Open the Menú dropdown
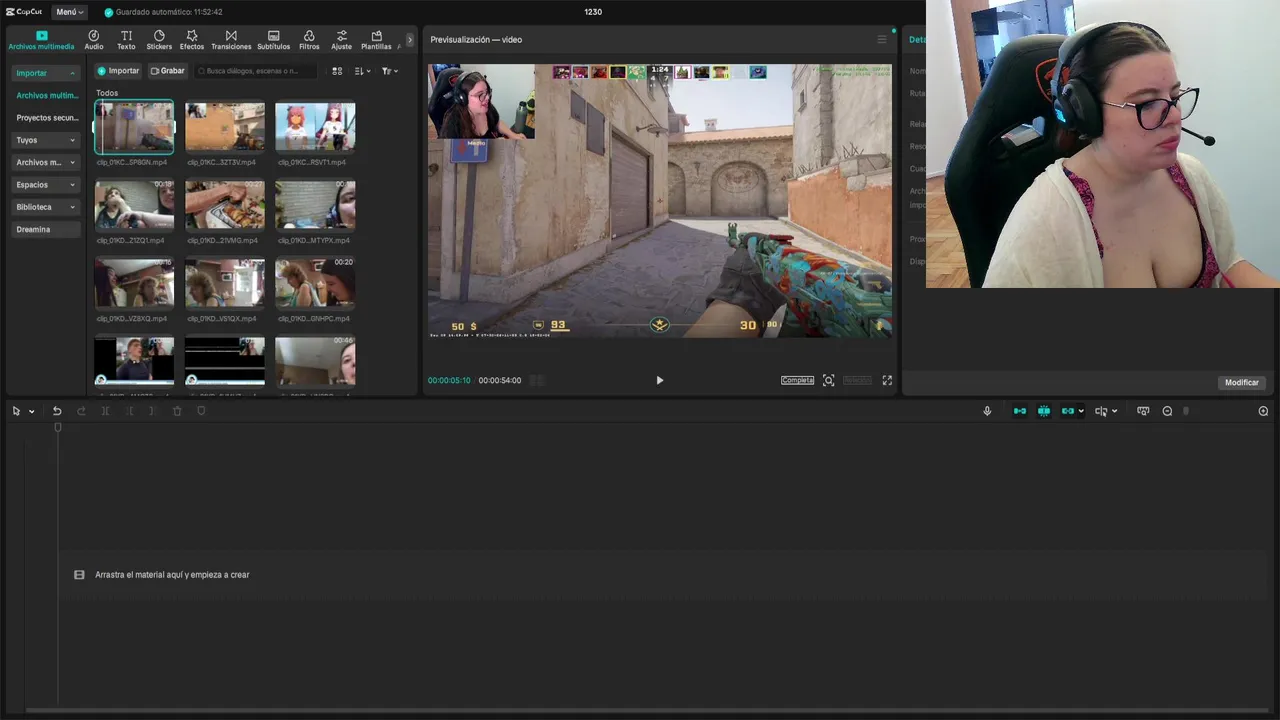Screen dimensions: 1280x720 [x=70, y=12]
